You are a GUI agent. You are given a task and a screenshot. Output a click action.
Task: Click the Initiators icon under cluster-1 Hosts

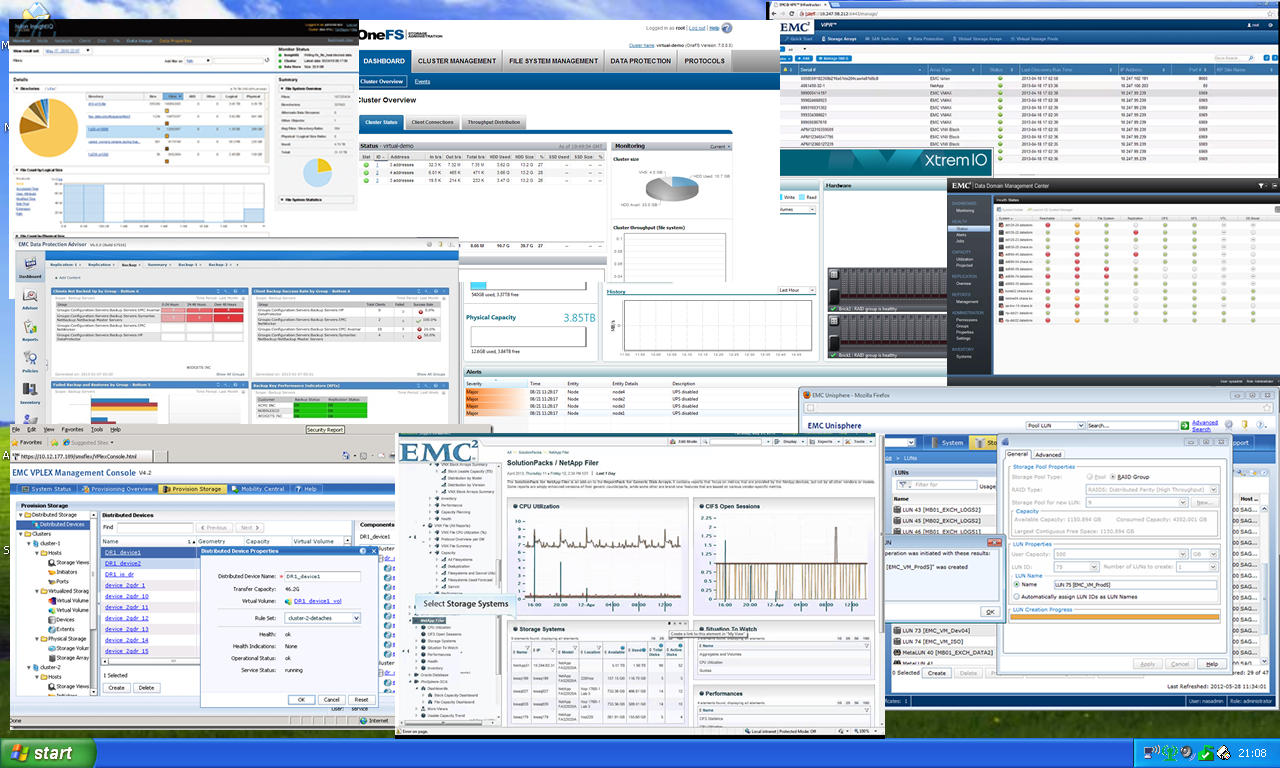(50, 572)
